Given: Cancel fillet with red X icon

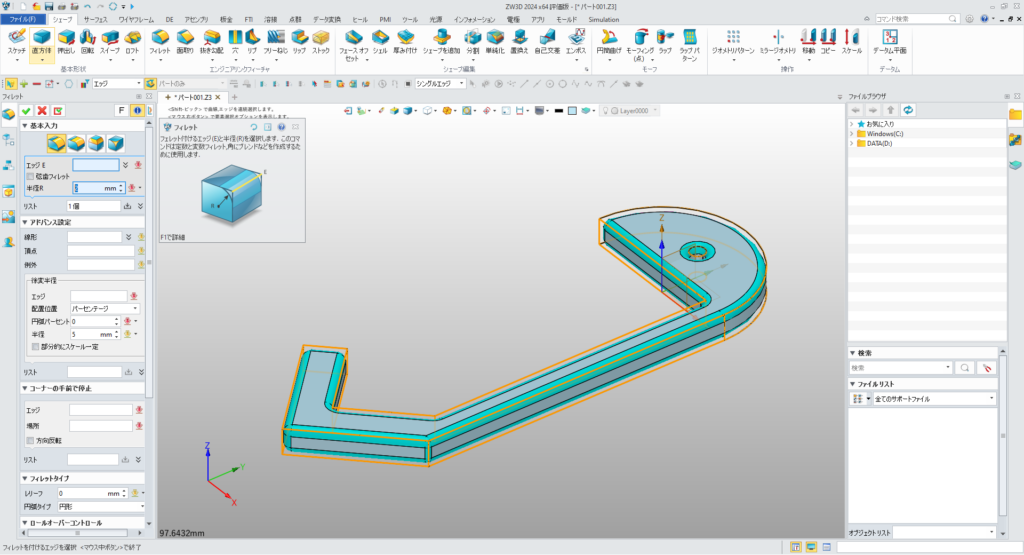Looking at the screenshot, I should (42, 110).
